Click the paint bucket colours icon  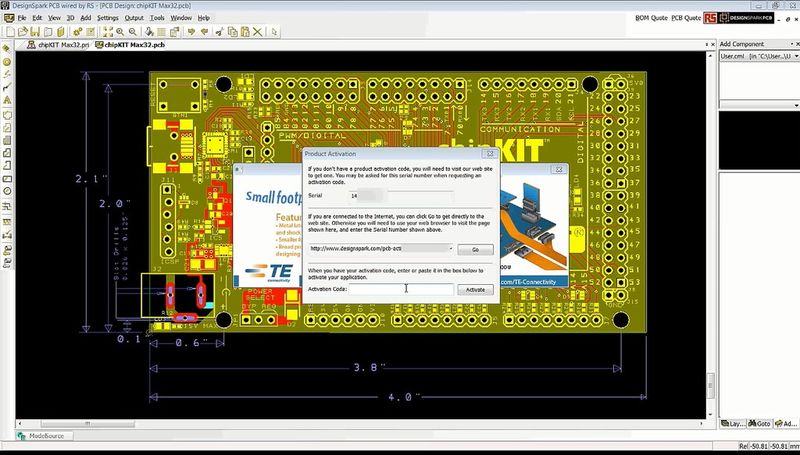(149, 32)
